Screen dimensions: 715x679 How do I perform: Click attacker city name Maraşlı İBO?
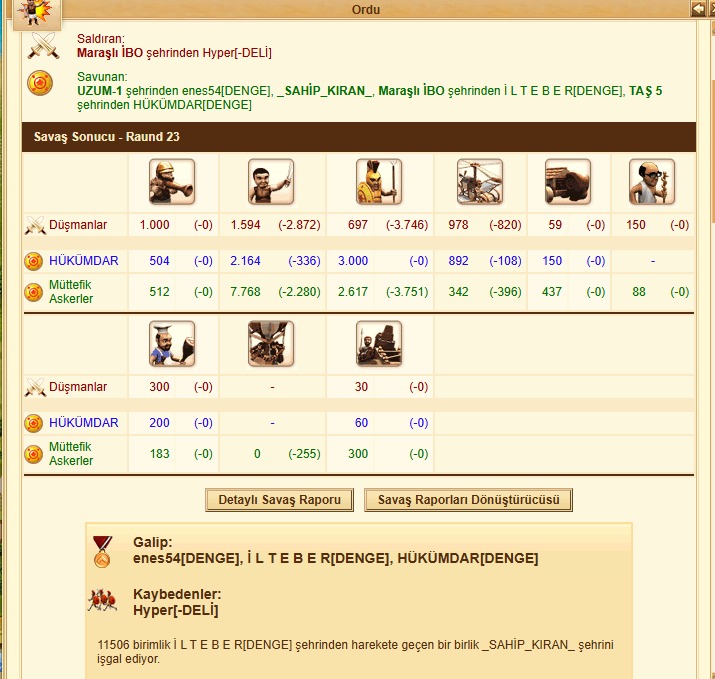pyautogui.click(x=110, y=53)
